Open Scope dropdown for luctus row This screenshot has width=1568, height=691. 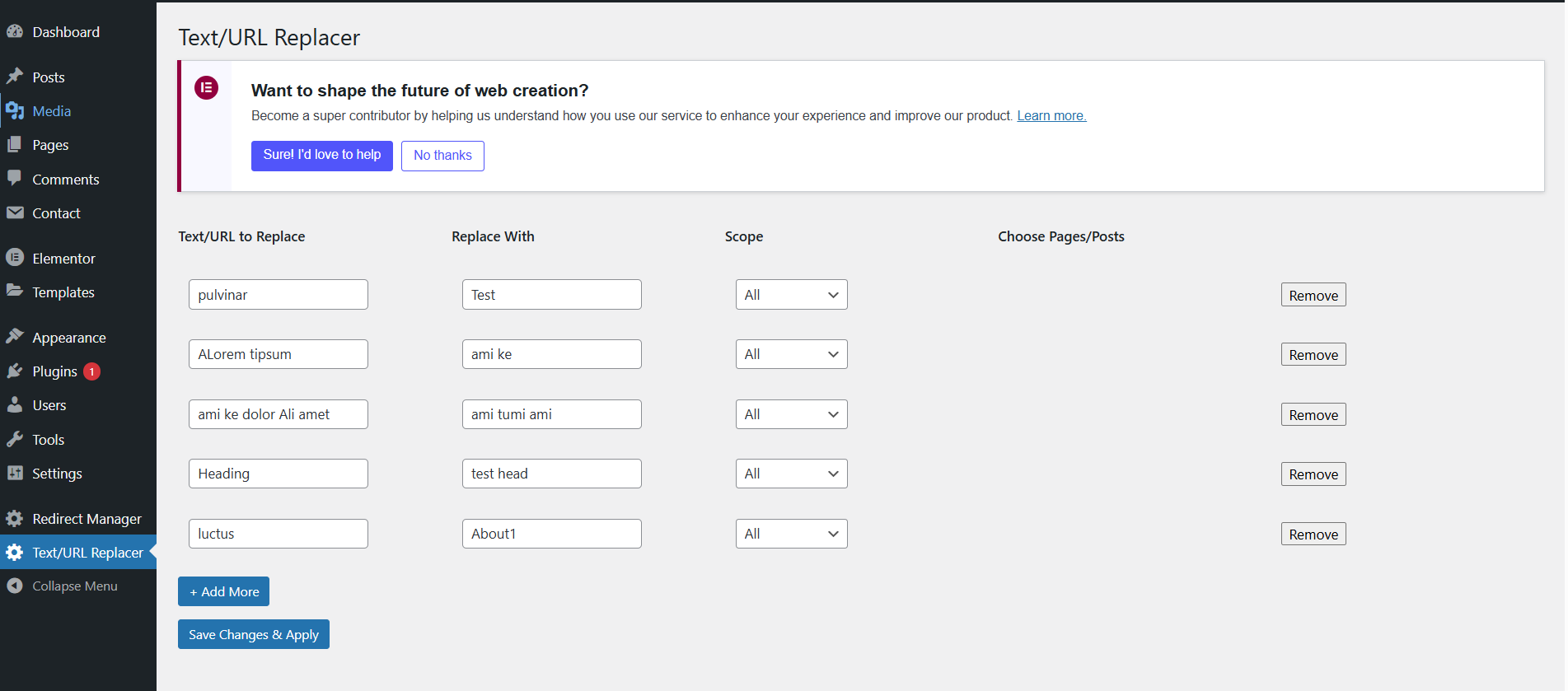click(791, 534)
